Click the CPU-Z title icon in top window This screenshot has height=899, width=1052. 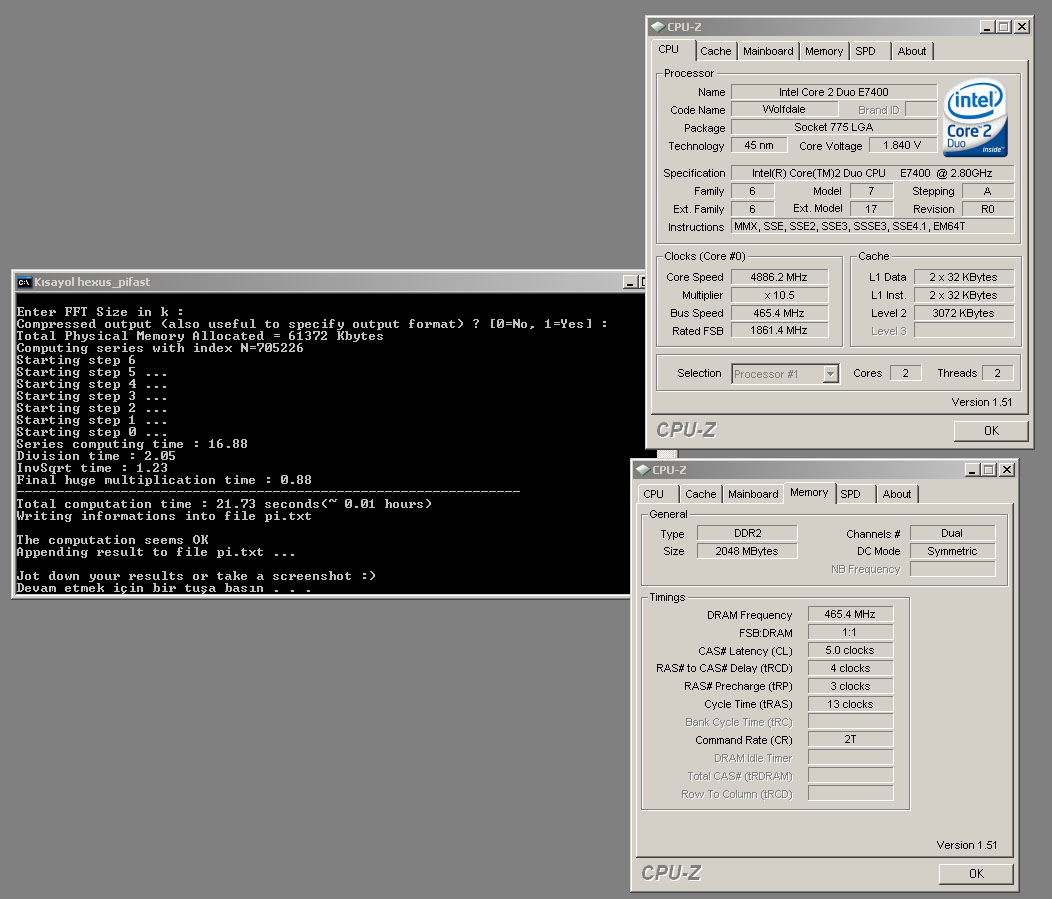tap(658, 27)
